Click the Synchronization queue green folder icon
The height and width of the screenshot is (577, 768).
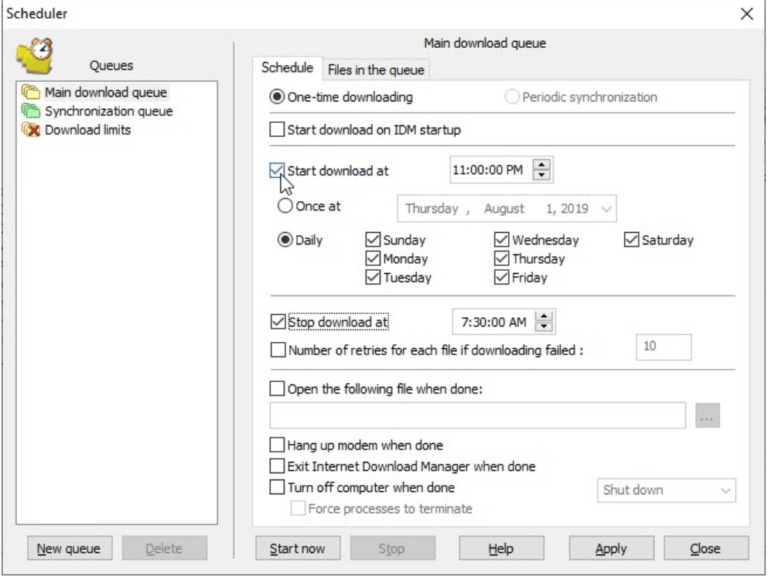[x=30, y=112]
